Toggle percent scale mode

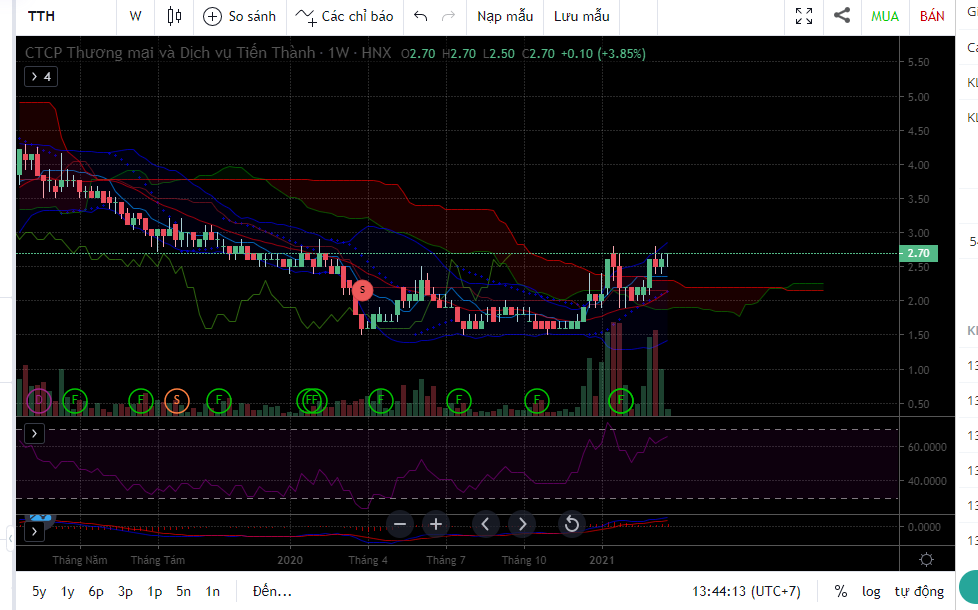[x=841, y=591]
